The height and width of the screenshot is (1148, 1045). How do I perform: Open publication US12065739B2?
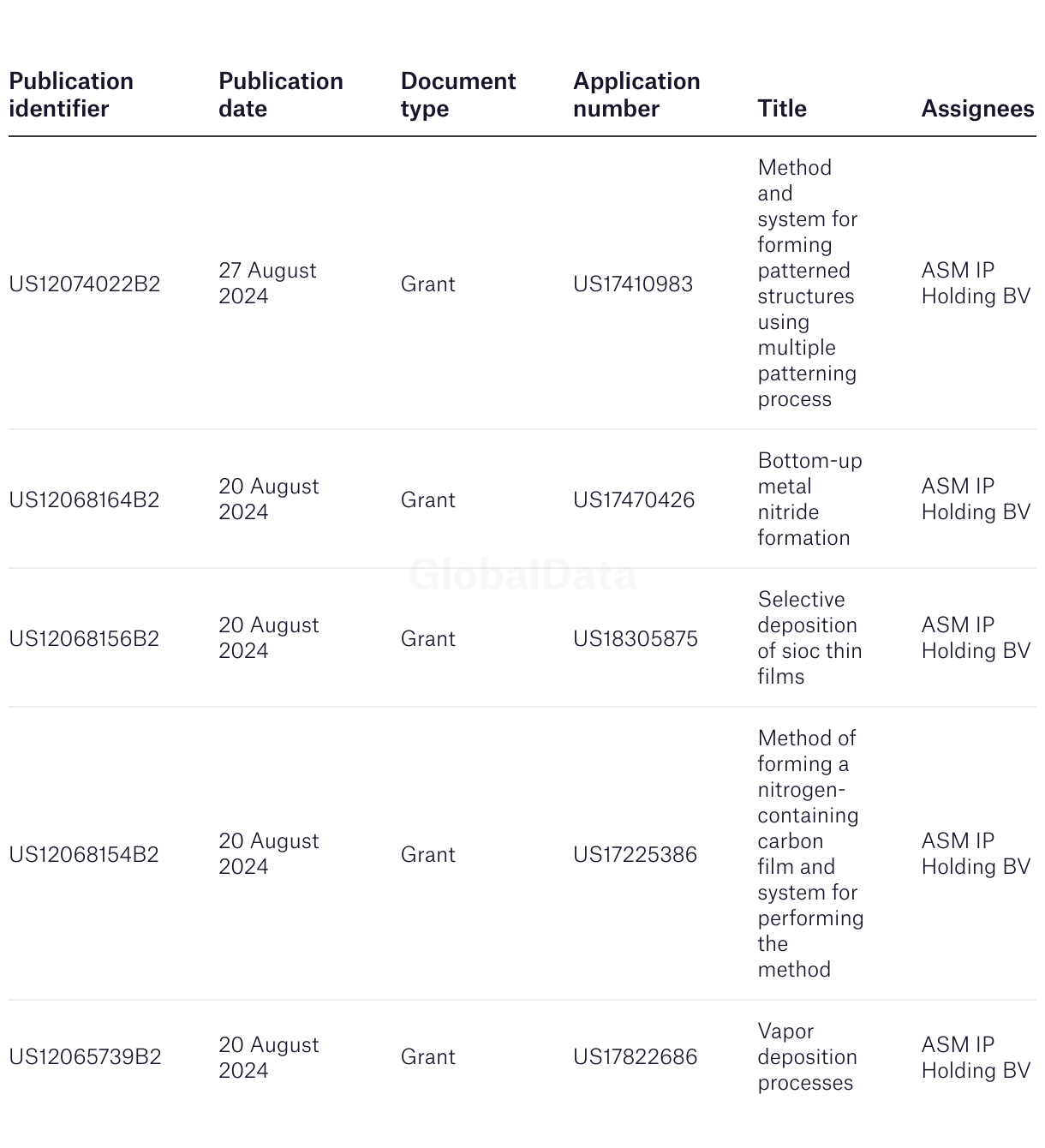point(85,1056)
